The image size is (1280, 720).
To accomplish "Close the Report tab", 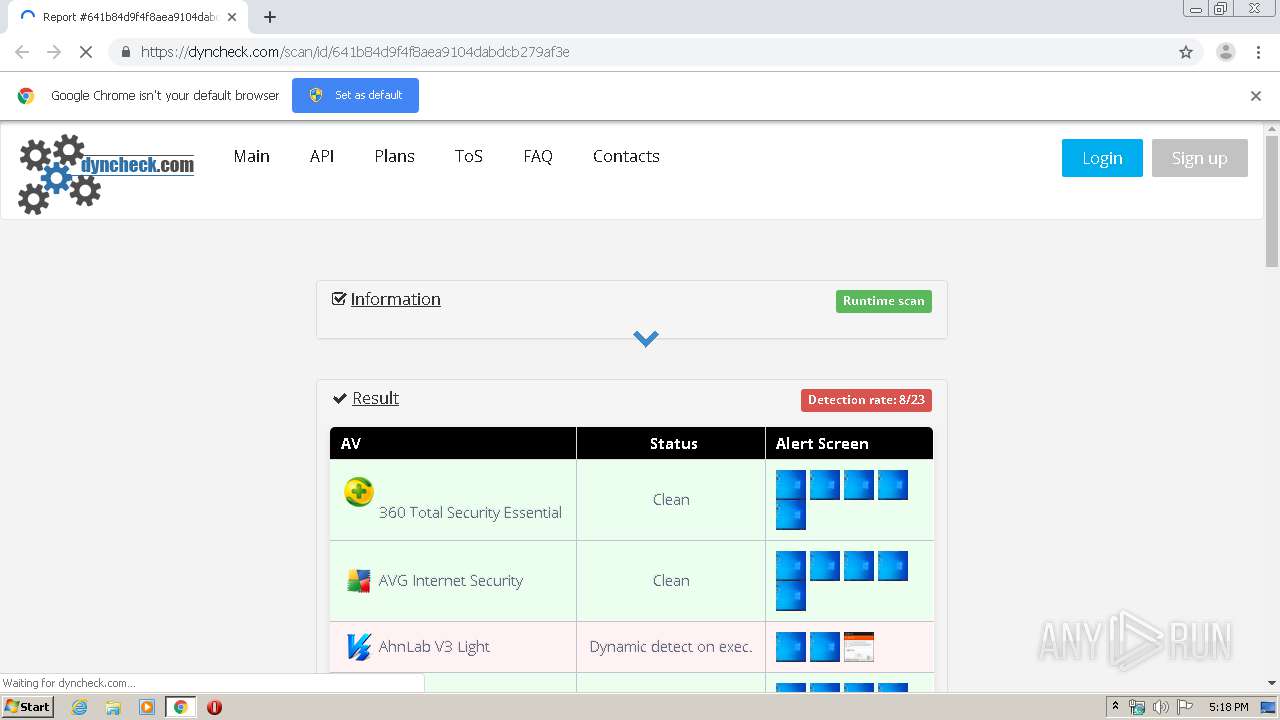I will point(232,17).
